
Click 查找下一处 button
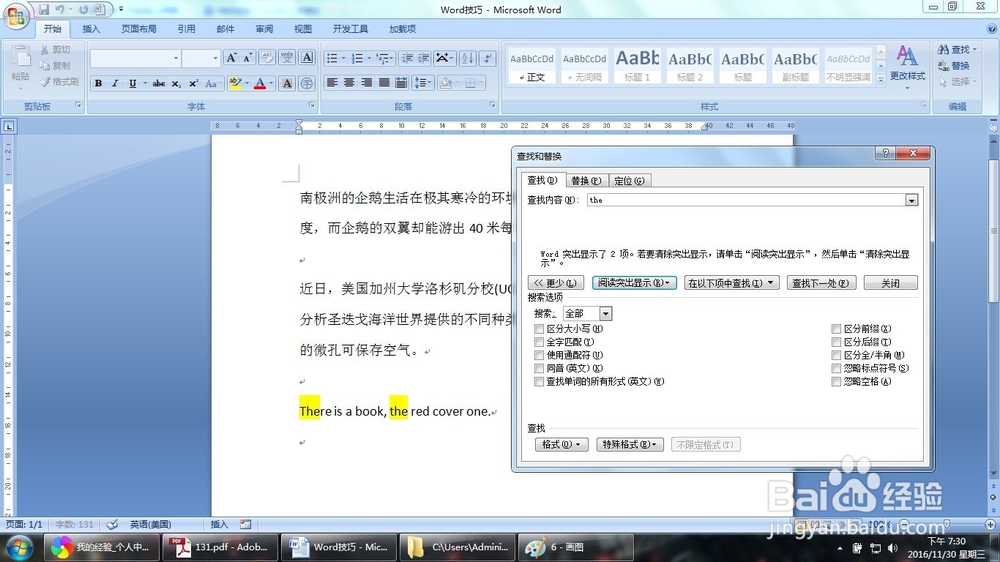click(820, 283)
